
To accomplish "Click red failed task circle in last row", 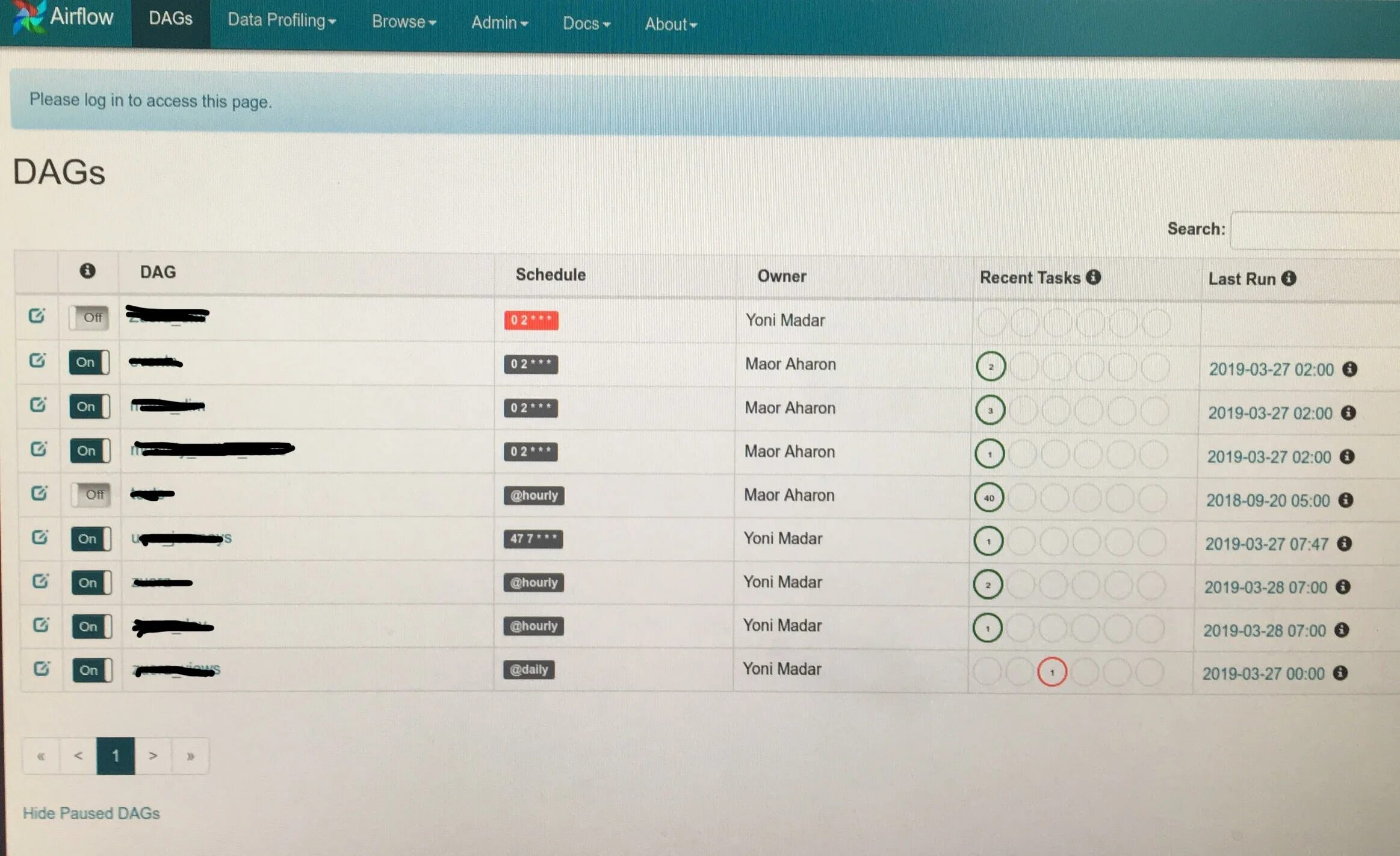I will [x=1052, y=672].
